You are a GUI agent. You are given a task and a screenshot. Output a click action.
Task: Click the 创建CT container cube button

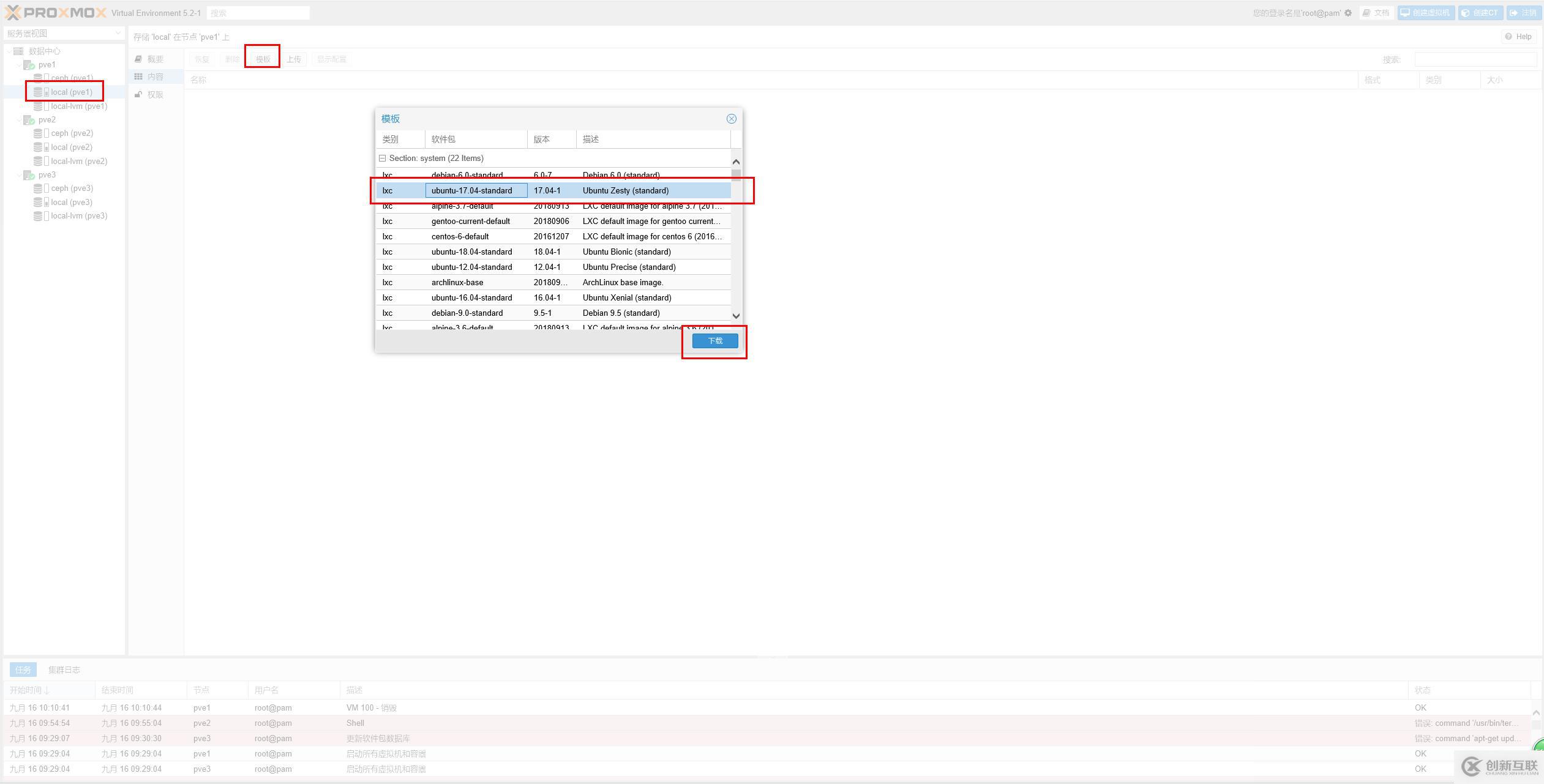coord(1481,13)
